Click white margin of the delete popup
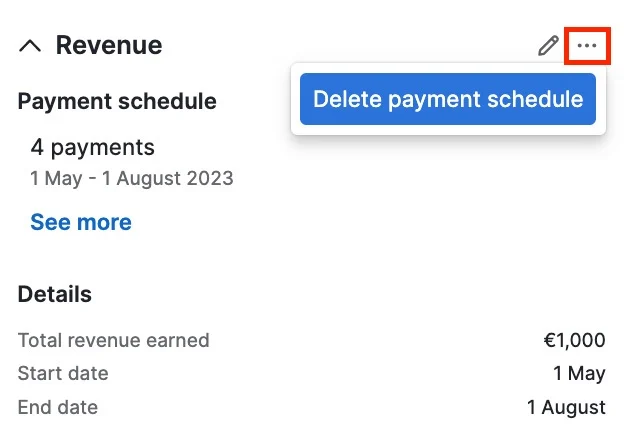Image resolution: width=624 pixels, height=446 pixels. tap(448, 130)
